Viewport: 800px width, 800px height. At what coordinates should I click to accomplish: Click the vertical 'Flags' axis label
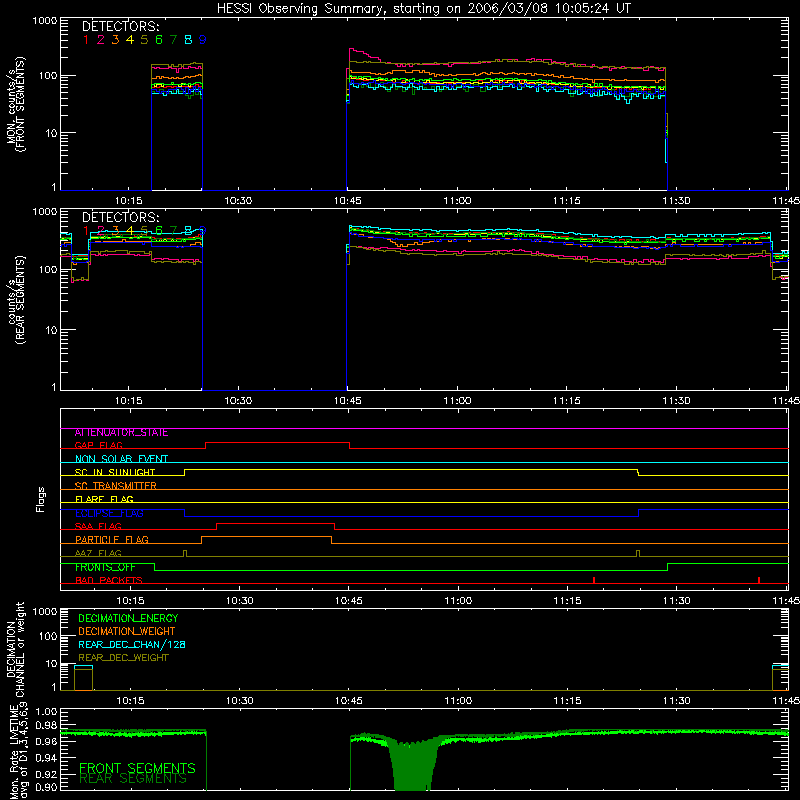[x=40, y=499]
